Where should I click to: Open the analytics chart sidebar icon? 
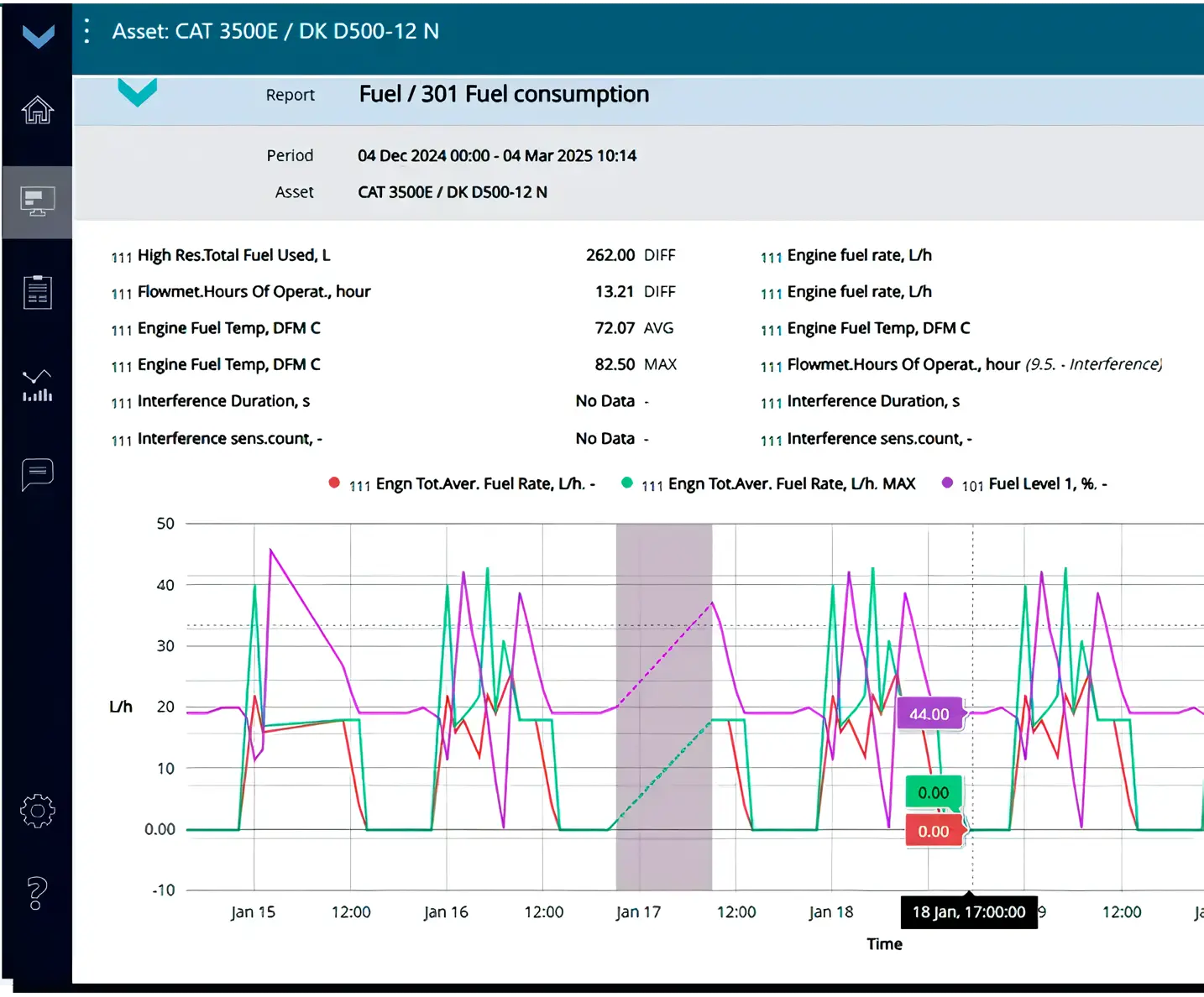coord(38,386)
